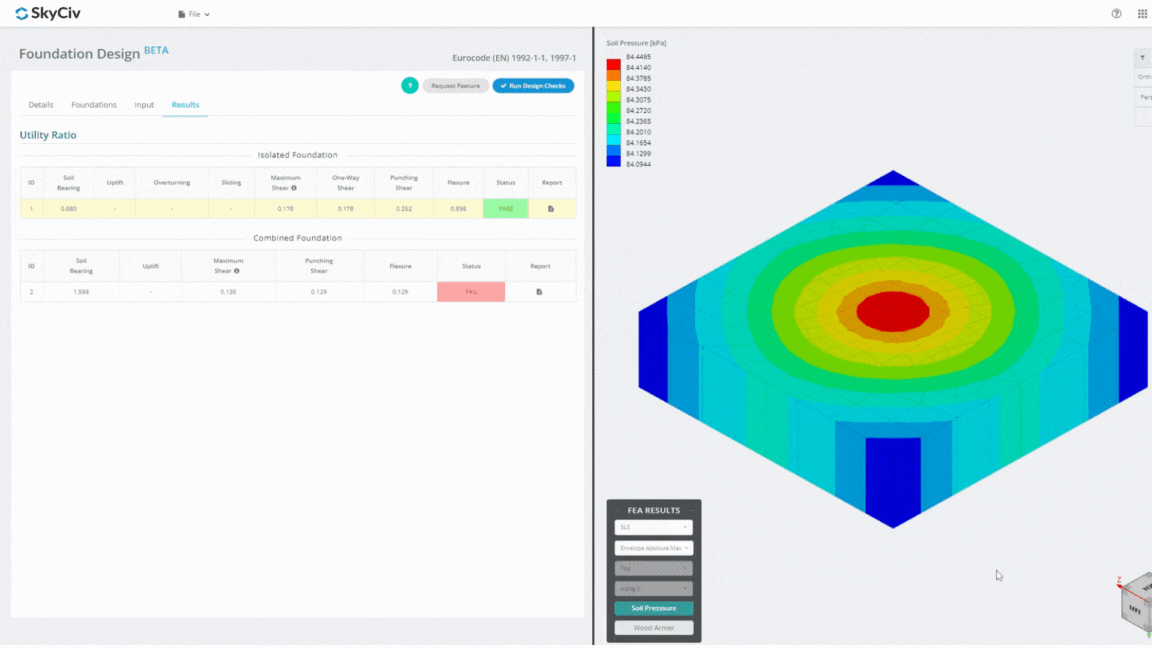This screenshot has width=1152, height=648.
Task: Open the Top layer dropdown
Action: click(x=653, y=569)
